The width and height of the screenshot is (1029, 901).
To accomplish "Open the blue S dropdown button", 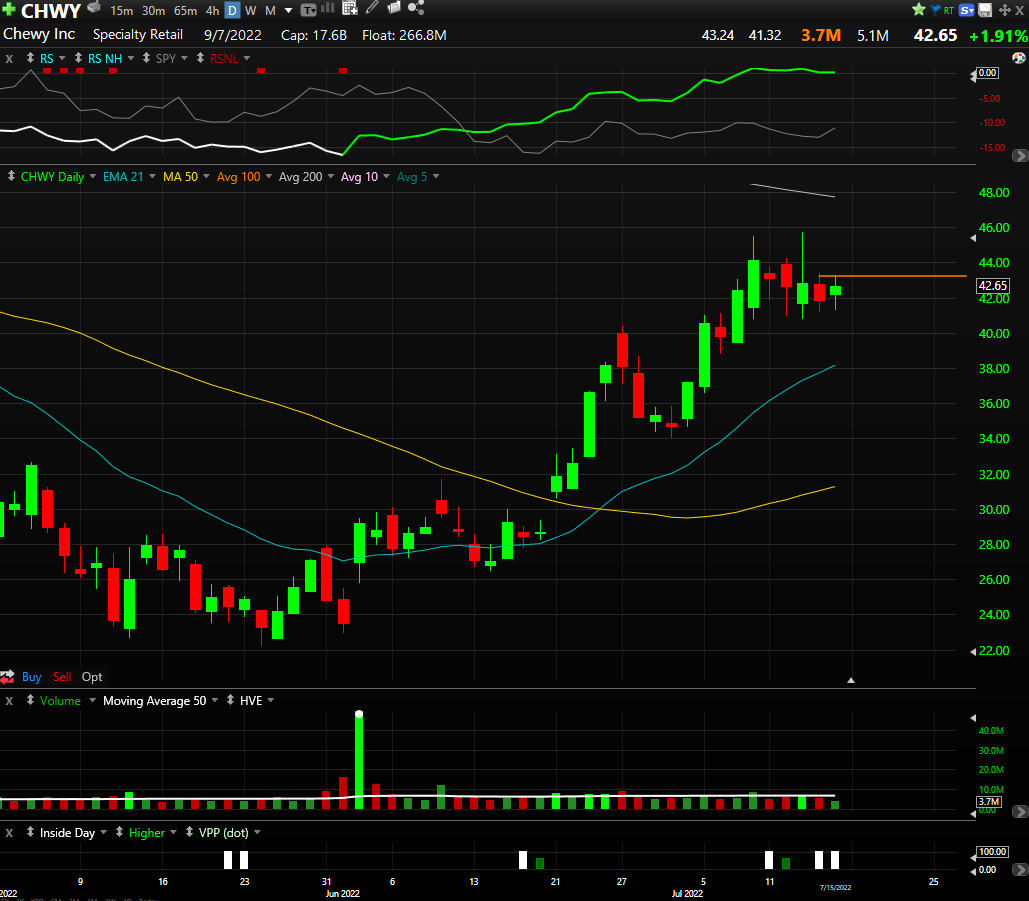I will tap(967, 10).
